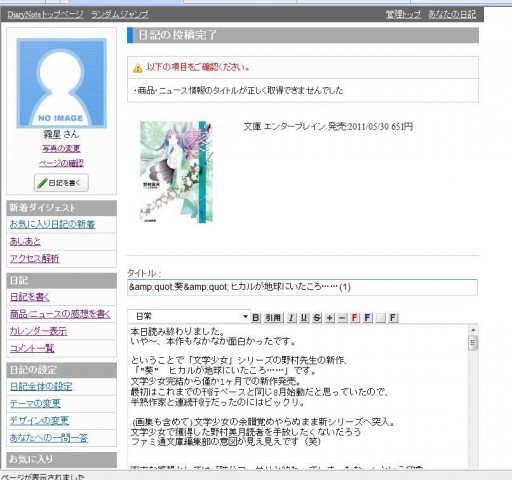This screenshot has width=512, height=480.
Task: Select 日記を書く sidebar link
Action: tap(30, 297)
